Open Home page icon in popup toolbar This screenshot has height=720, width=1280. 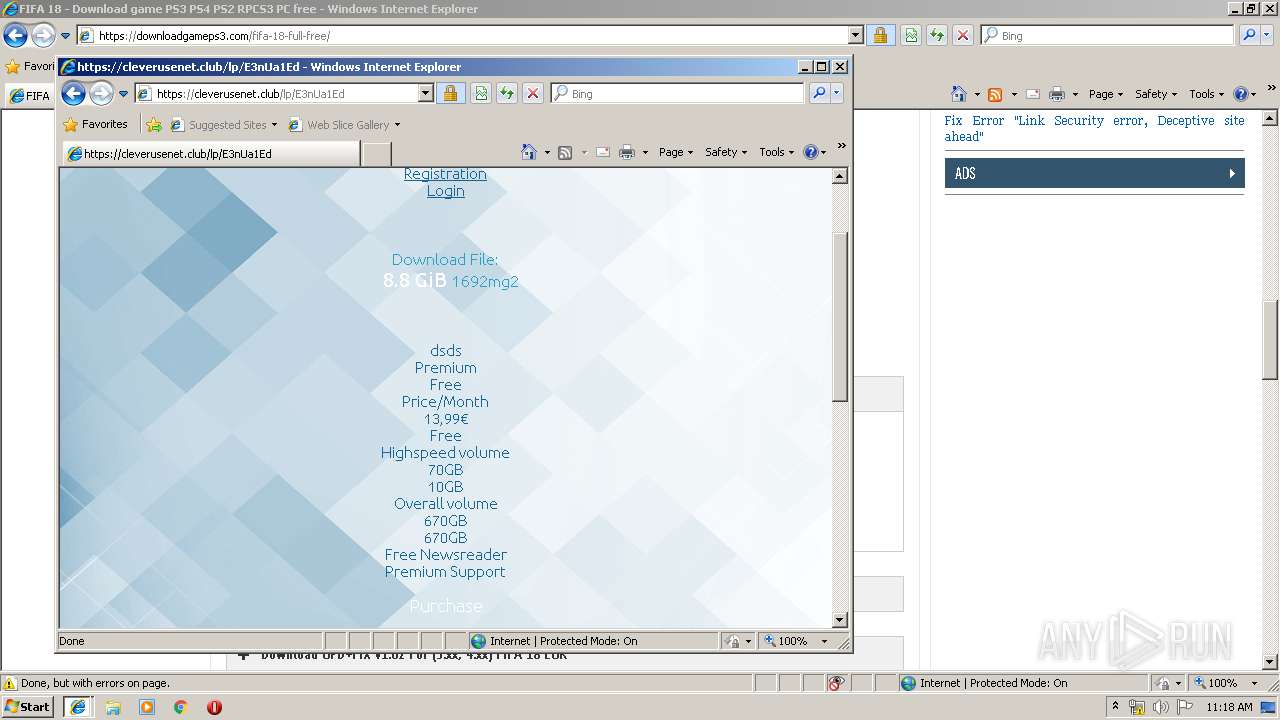coord(529,152)
